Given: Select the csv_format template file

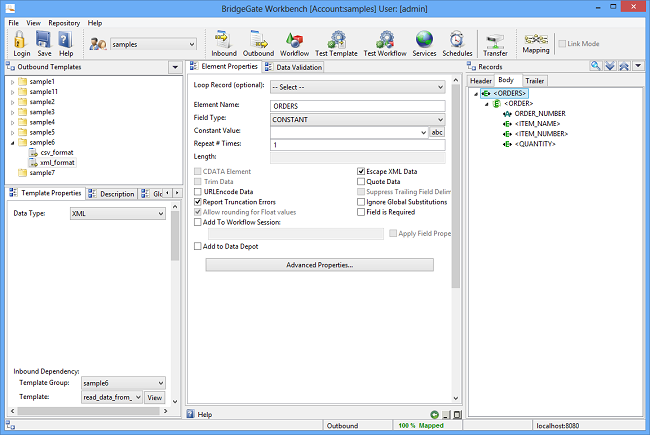Looking at the screenshot, I should coord(56,153).
